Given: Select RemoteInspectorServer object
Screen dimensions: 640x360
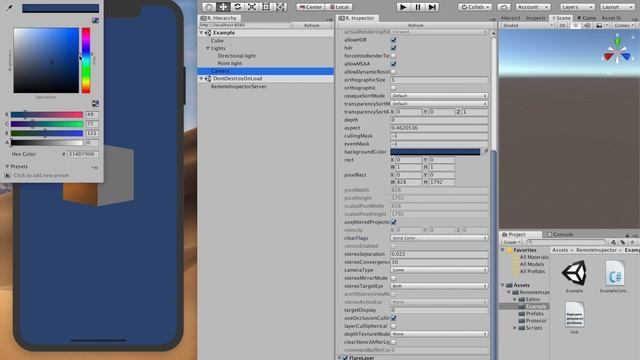Looking at the screenshot, I should coord(238,87).
